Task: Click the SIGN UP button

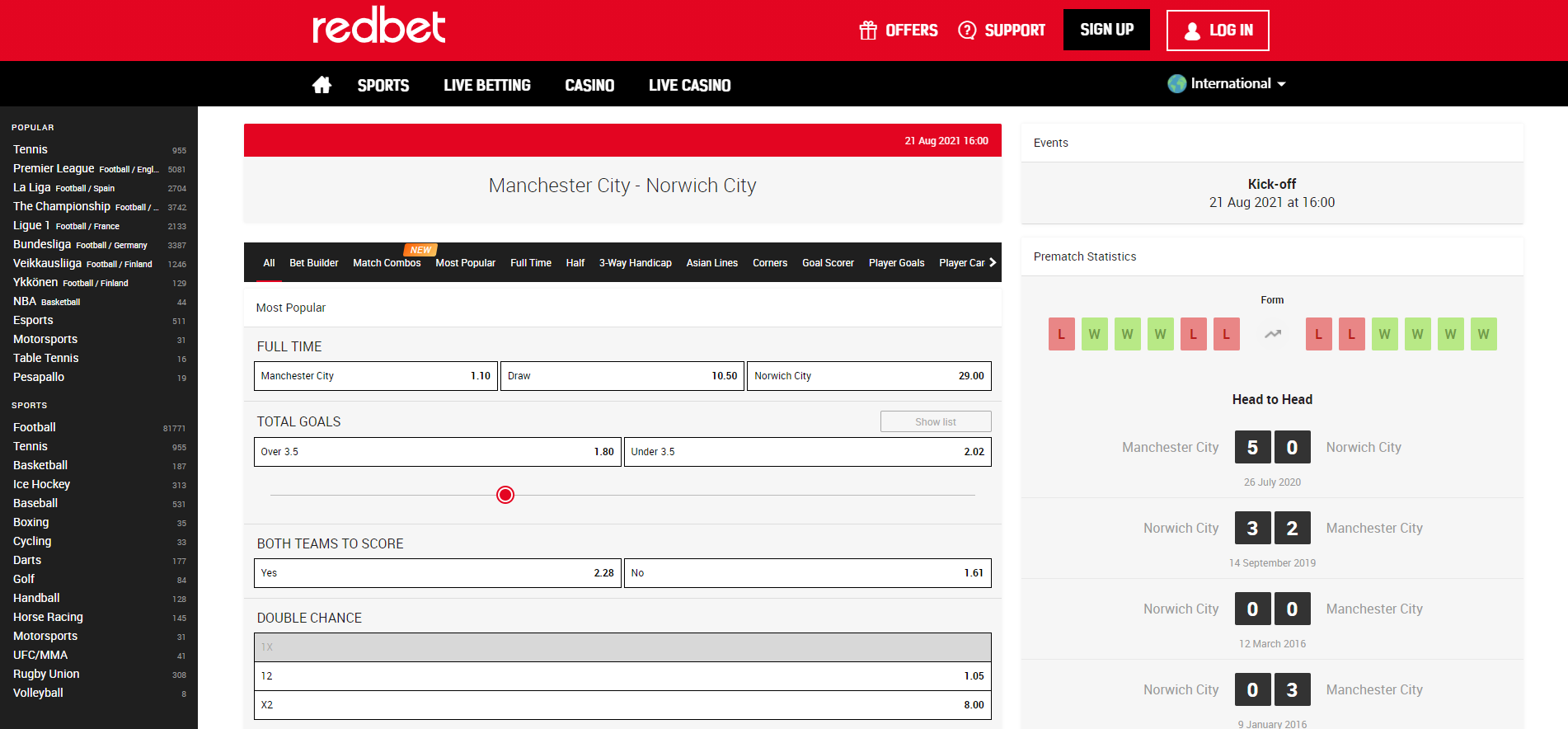Action: click(x=1106, y=30)
